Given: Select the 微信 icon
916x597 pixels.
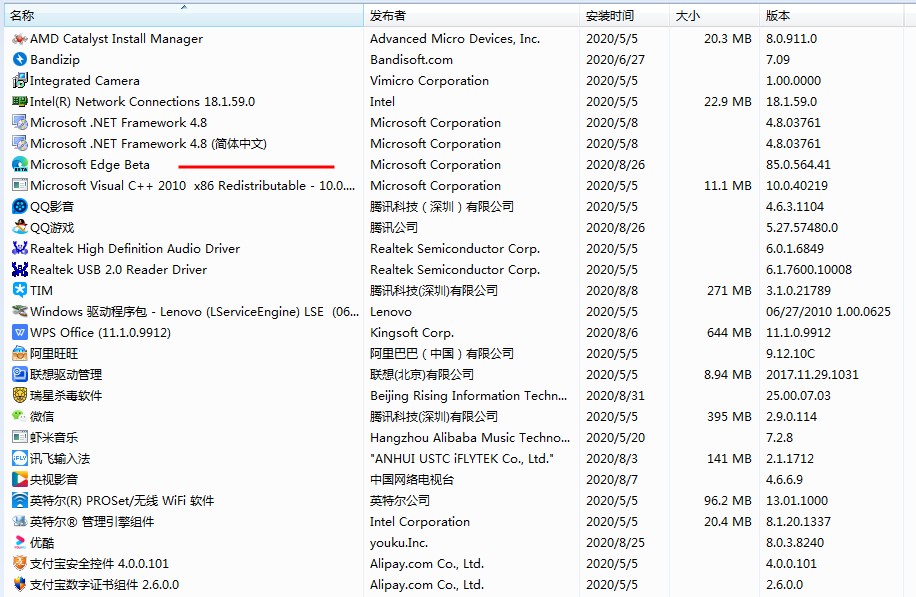Looking at the screenshot, I should pyautogui.click(x=20, y=416).
